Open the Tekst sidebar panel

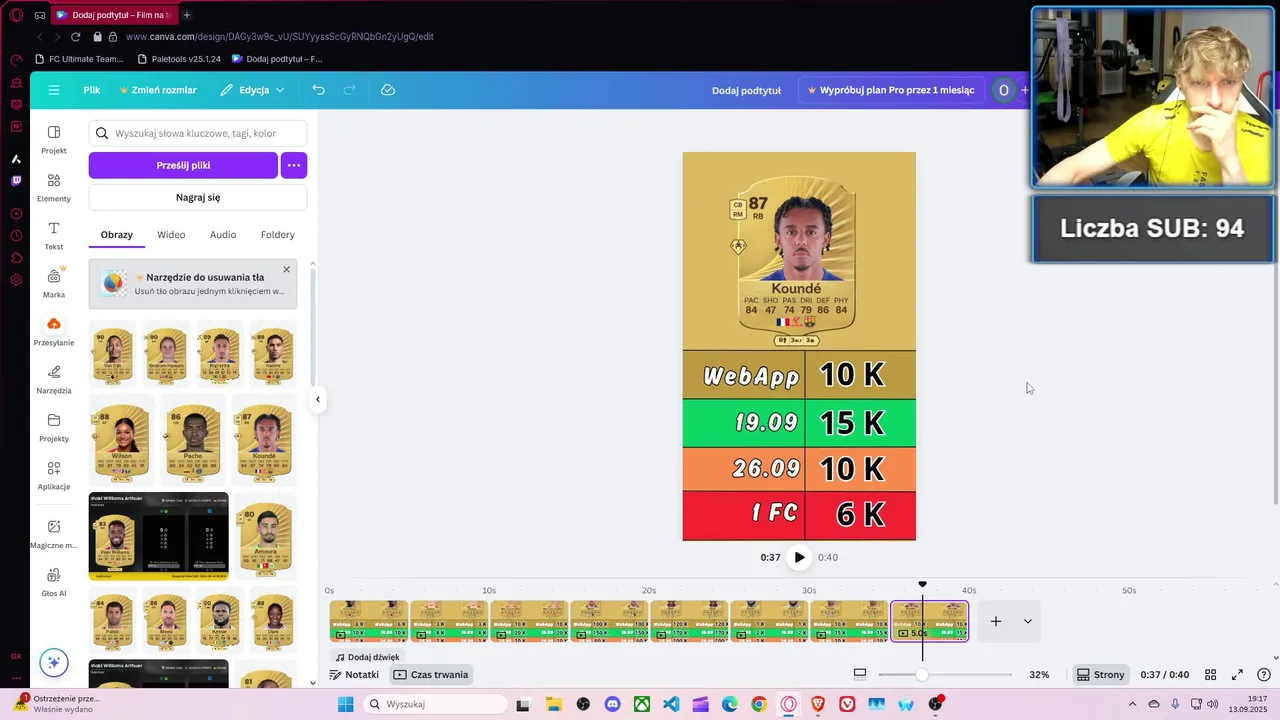(54, 235)
